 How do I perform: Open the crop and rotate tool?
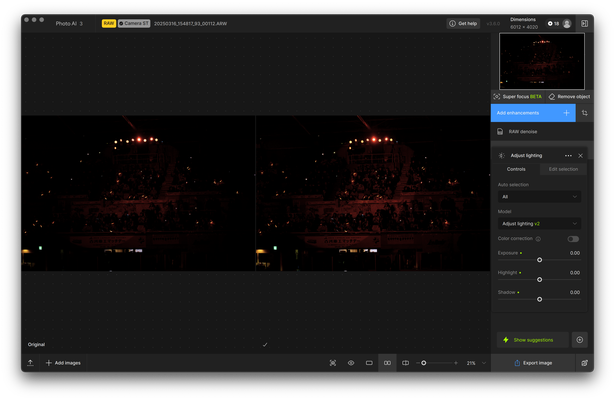(584, 113)
